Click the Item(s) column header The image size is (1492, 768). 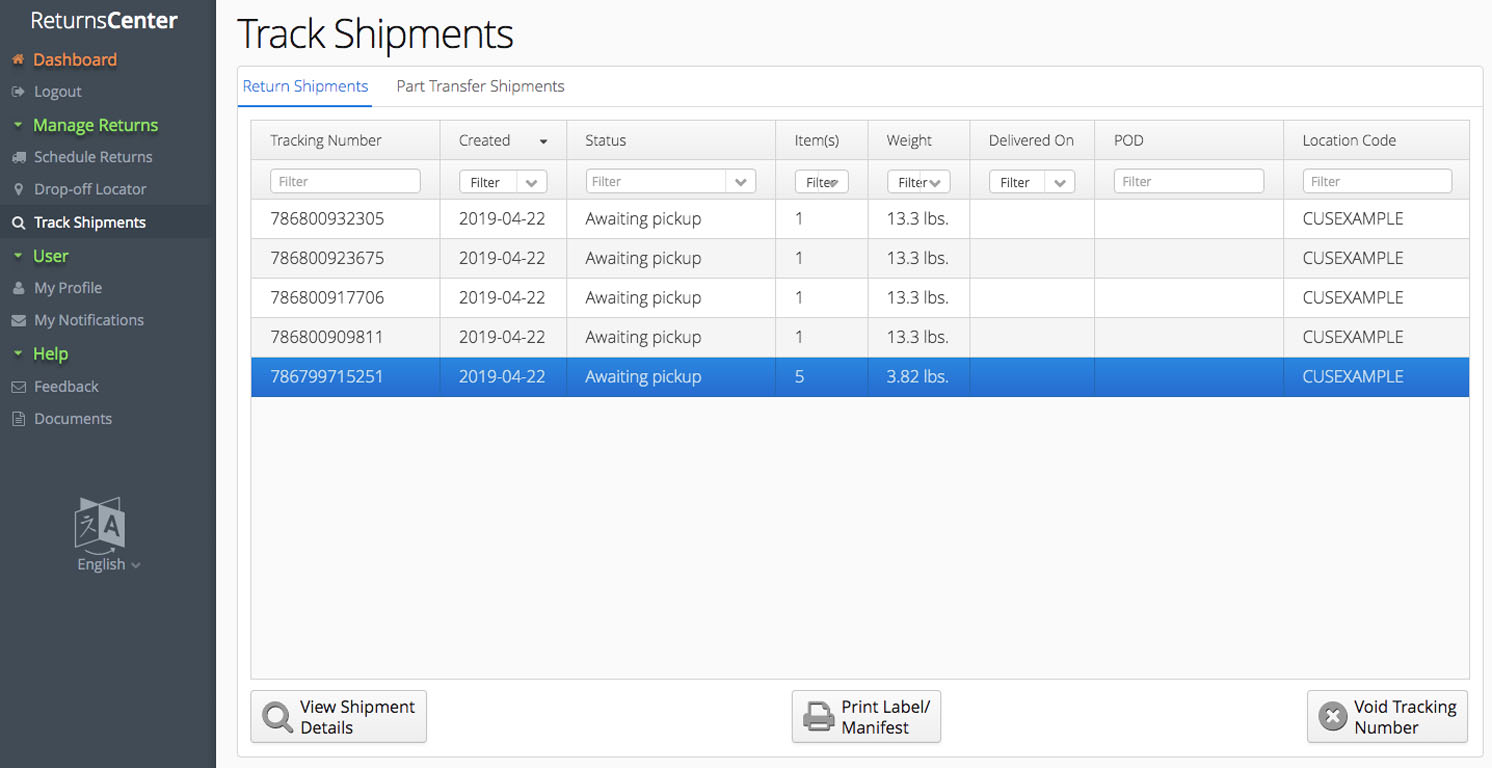[821, 141]
